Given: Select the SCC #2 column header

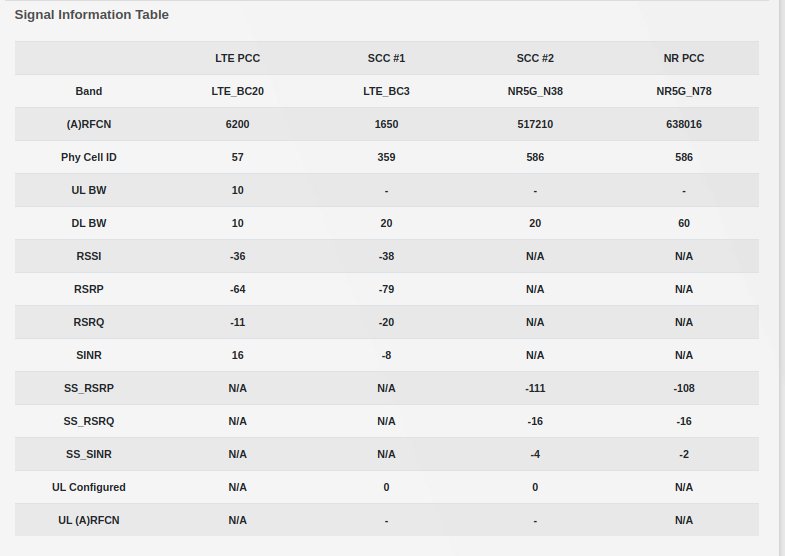Looking at the screenshot, I should click(535, 58).
